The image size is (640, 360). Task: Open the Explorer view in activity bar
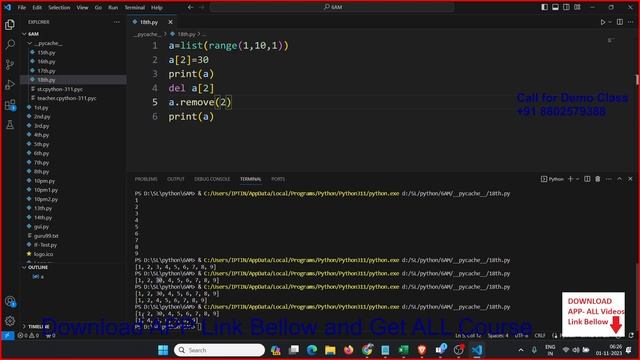(x=10, y=25)
